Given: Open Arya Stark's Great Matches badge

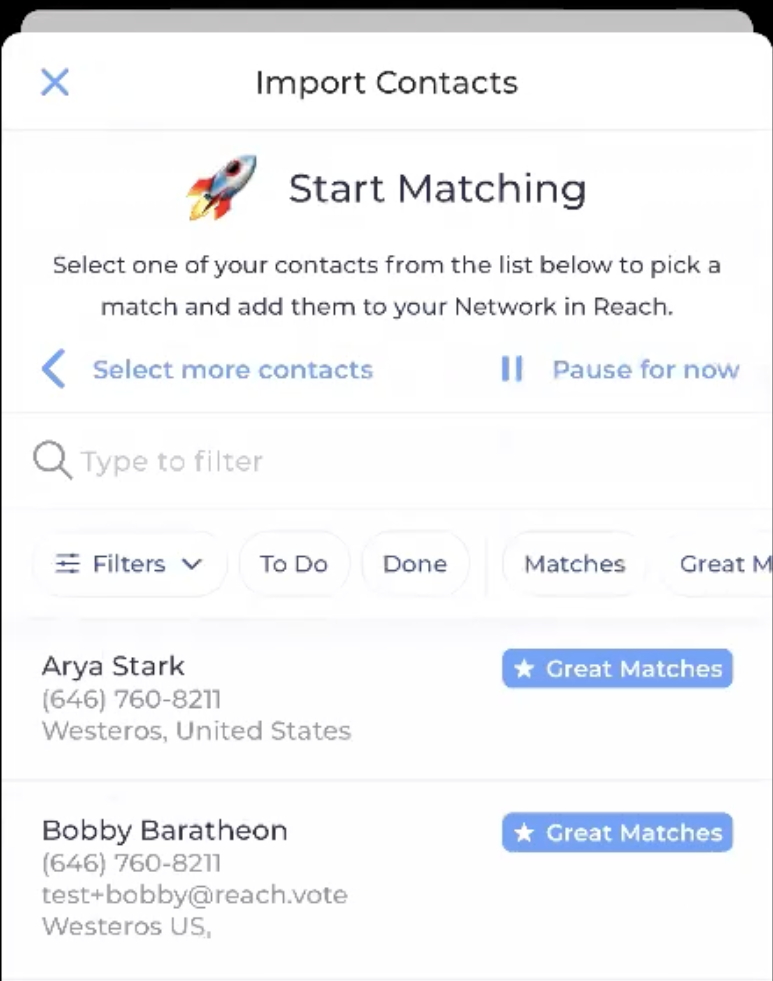Looking at the screenshot, I should coord(617,668).
